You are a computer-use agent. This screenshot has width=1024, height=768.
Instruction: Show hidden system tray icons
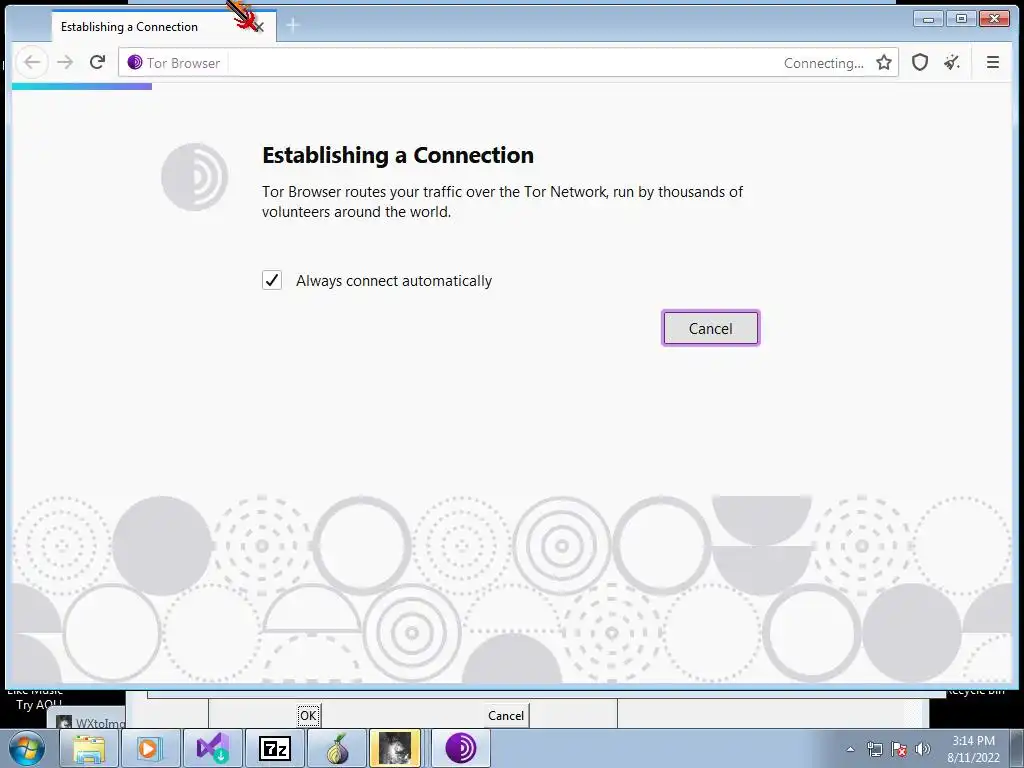point(850,749)
